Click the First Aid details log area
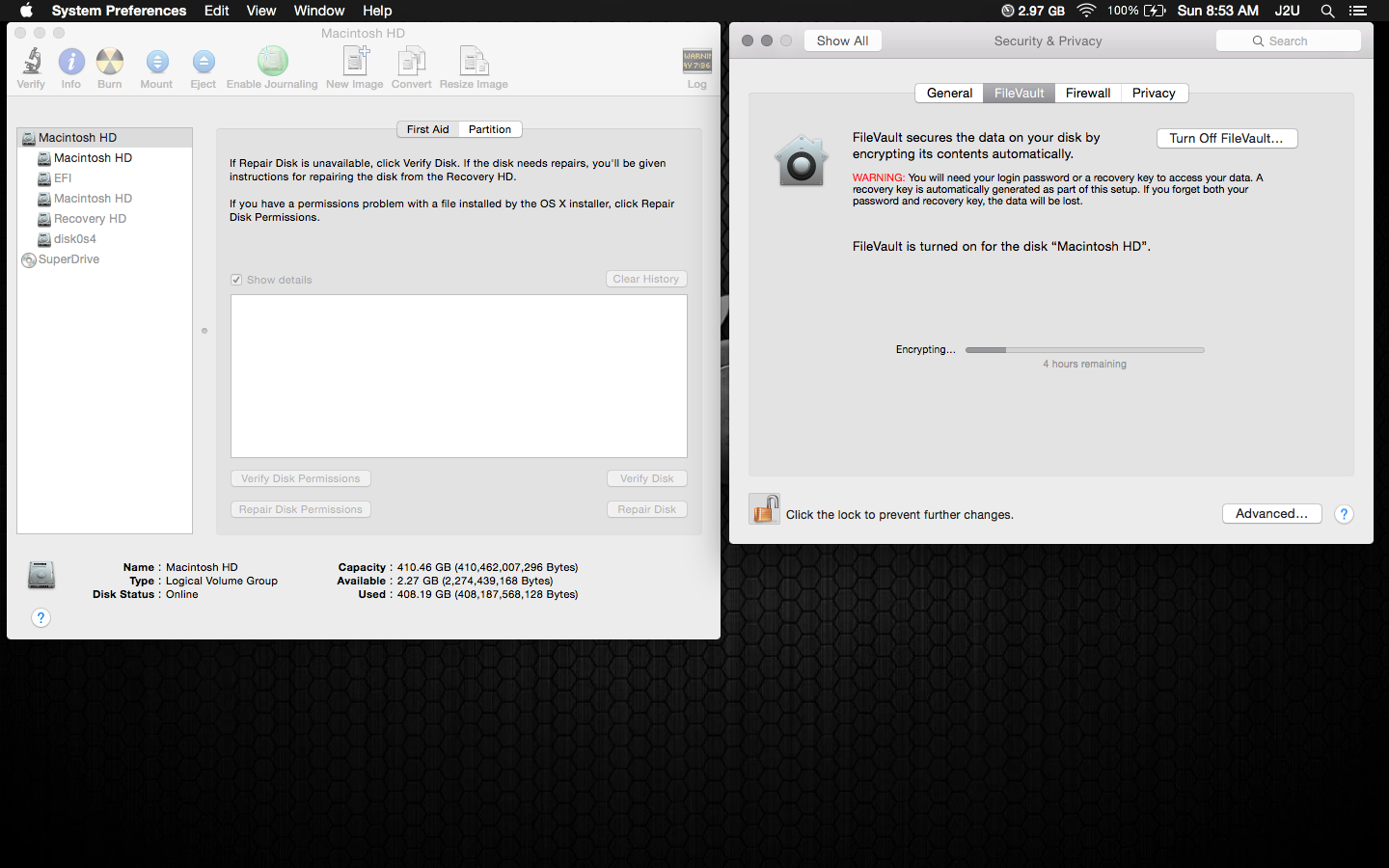Viewport: 1389px width, 868px height. [459, 376]
